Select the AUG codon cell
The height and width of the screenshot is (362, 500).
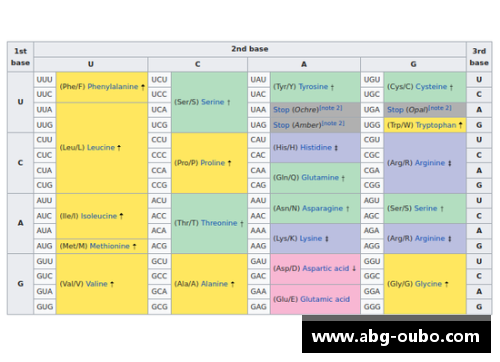(x=45, y=246)
